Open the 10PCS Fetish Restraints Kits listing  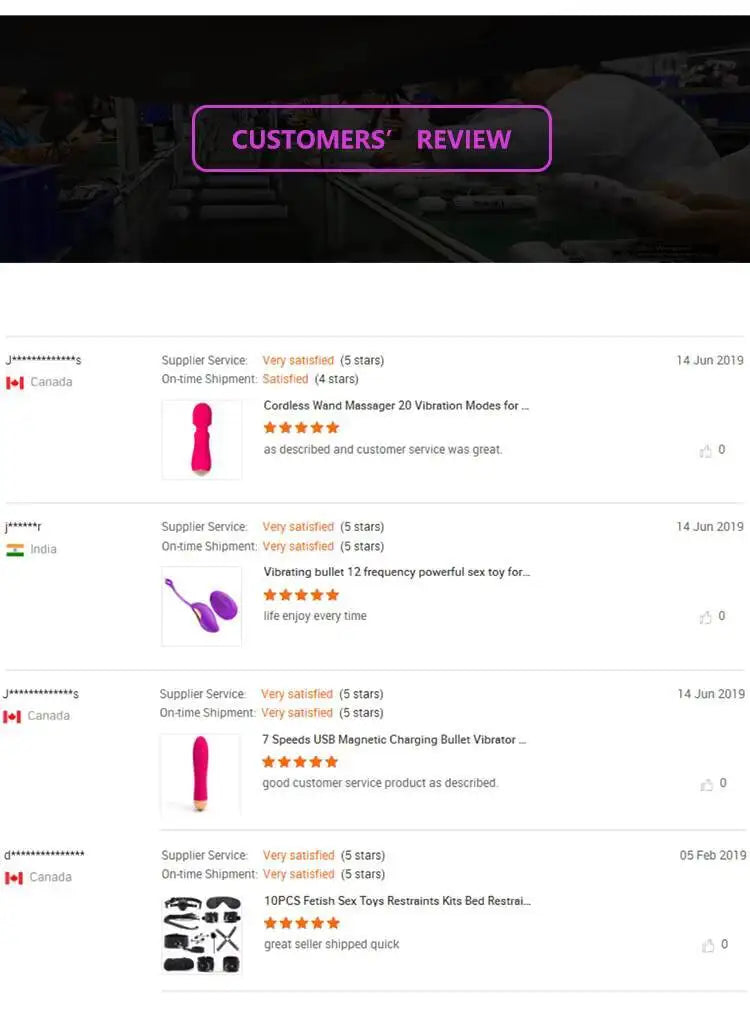click(x=396, y=901)
